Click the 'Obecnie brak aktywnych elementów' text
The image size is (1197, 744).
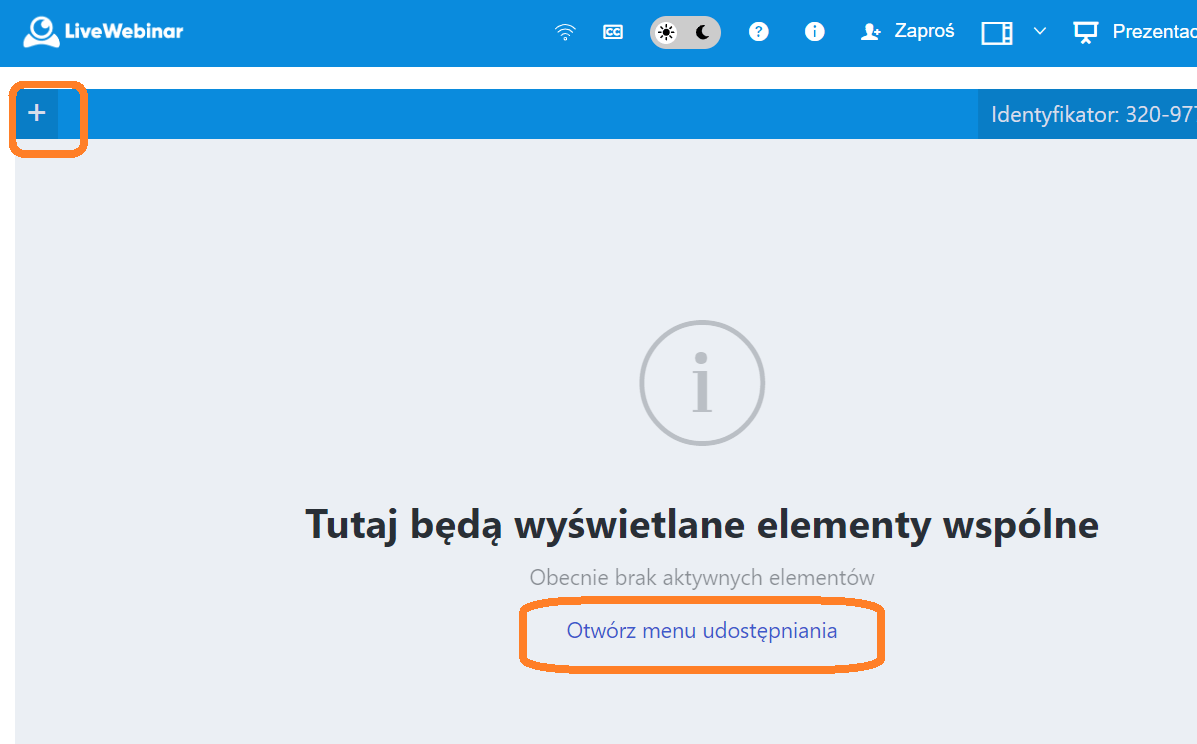pos(701,577)
